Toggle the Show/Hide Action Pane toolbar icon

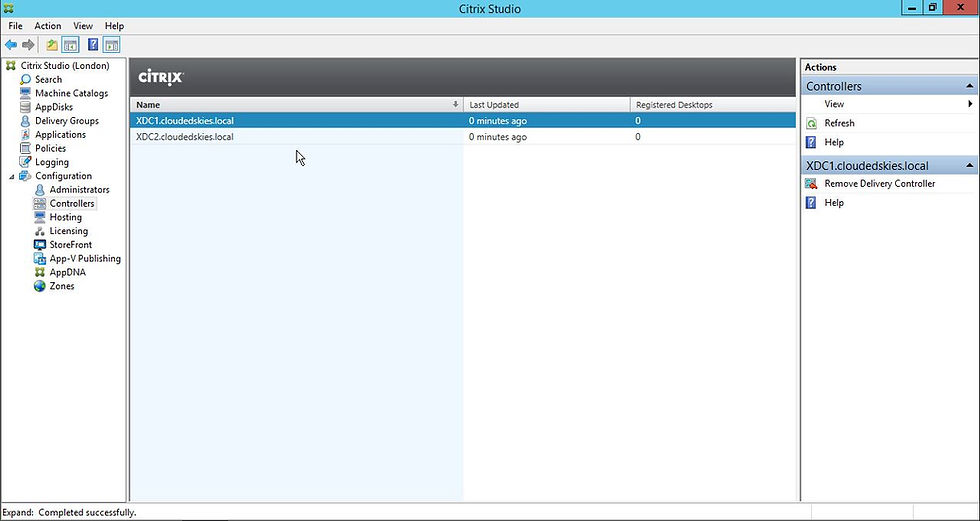(111, 45)
